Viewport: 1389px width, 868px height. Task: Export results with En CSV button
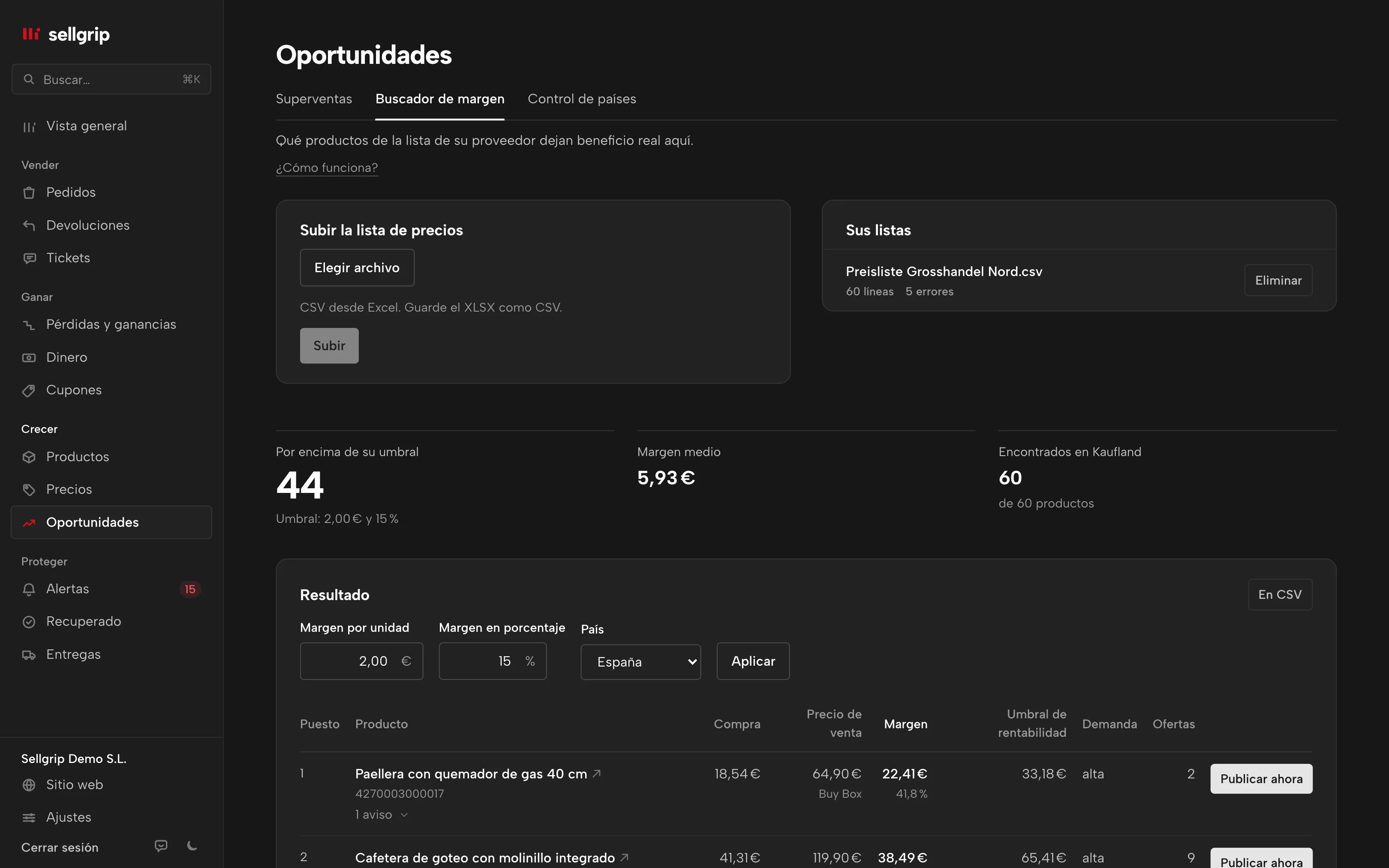click(x=1280, y=595)
